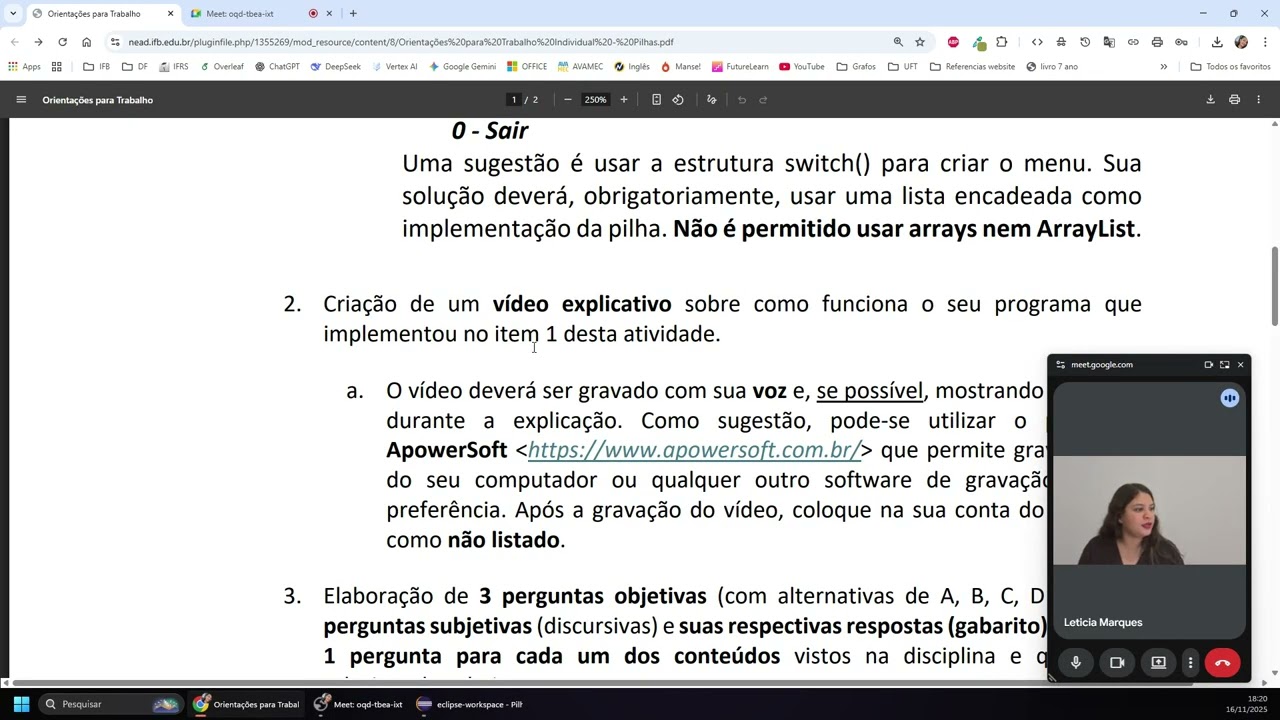Screen dimensions: 1280x720
Task: Open PDF viewer more actions menu
Action: [1259, 100]
